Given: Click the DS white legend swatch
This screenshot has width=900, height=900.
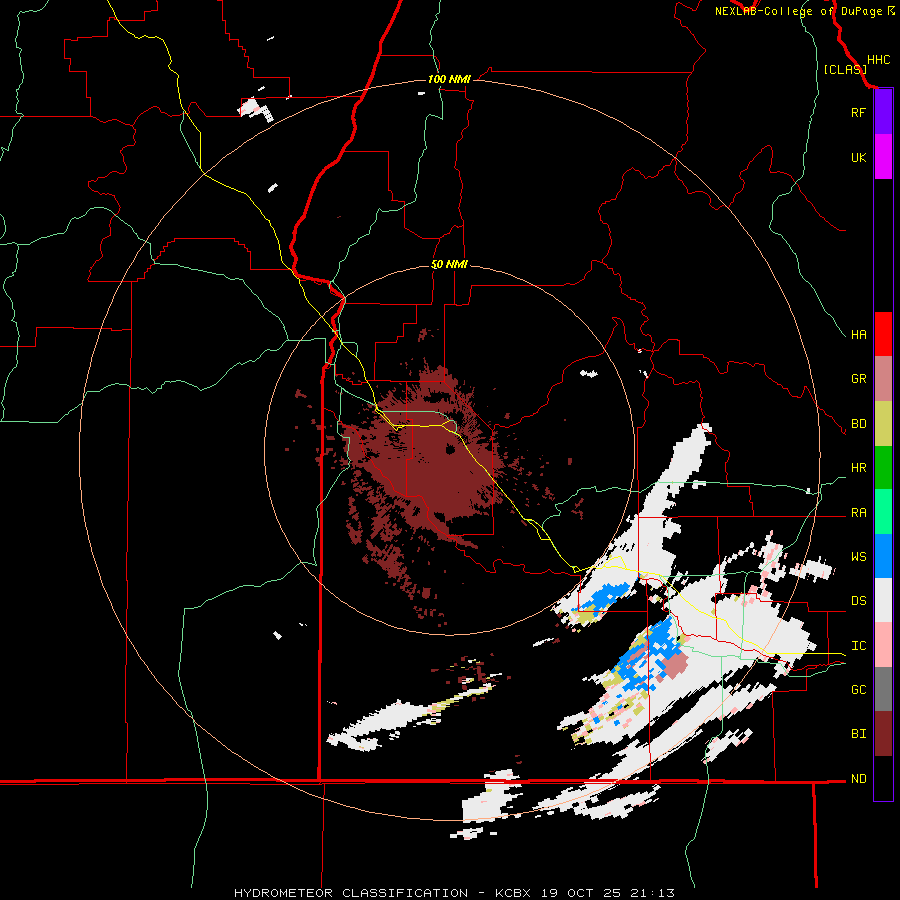Looking at the screenshot, I should coord(883,600).
